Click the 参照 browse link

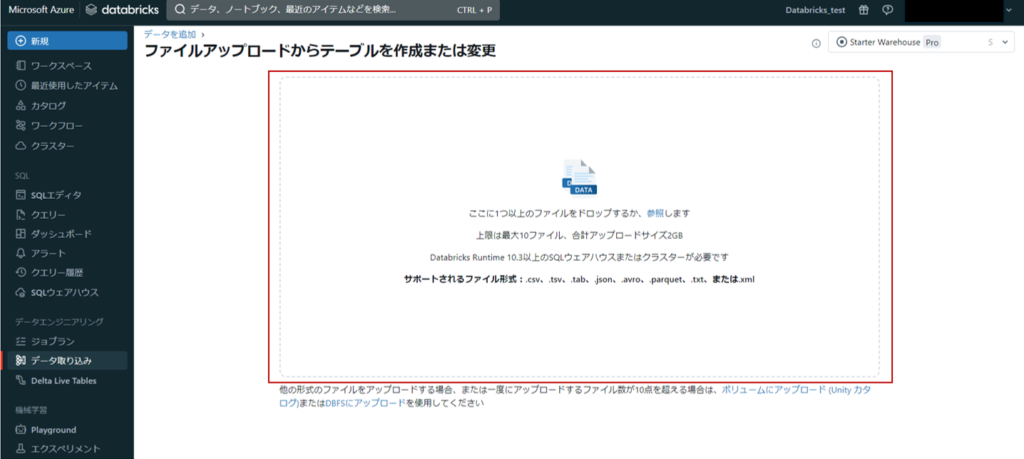(655, 213)
